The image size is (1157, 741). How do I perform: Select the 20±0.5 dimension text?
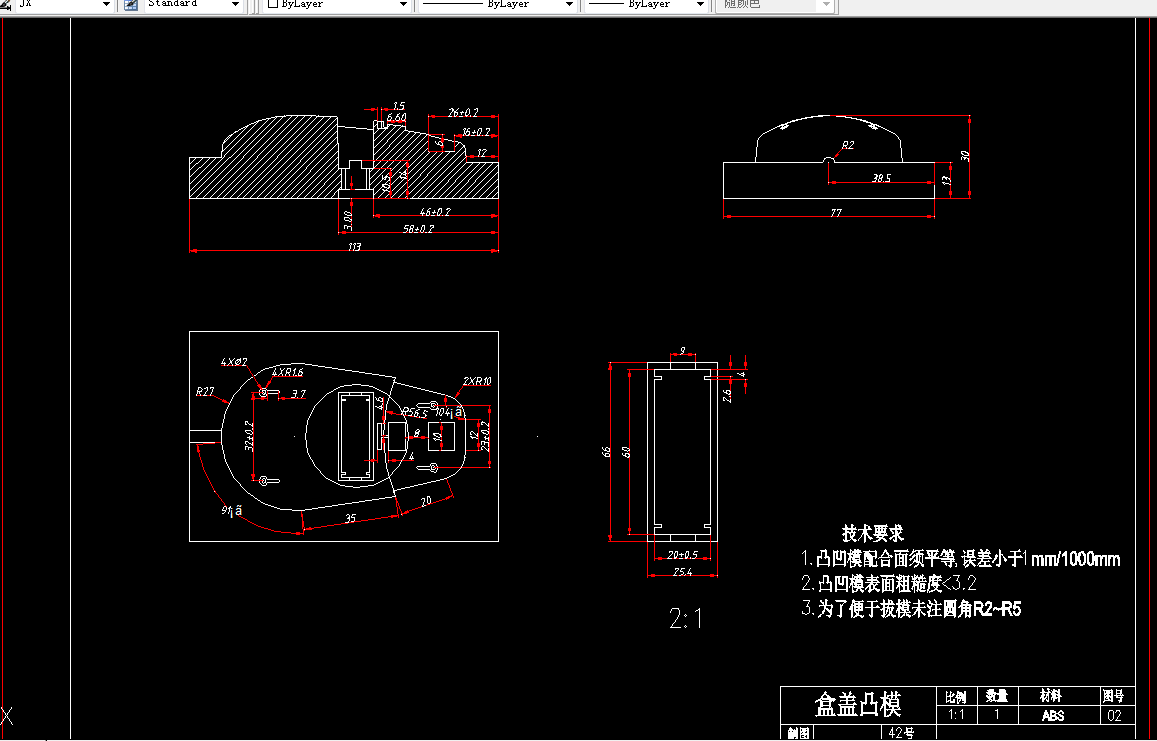click(683, 555)
